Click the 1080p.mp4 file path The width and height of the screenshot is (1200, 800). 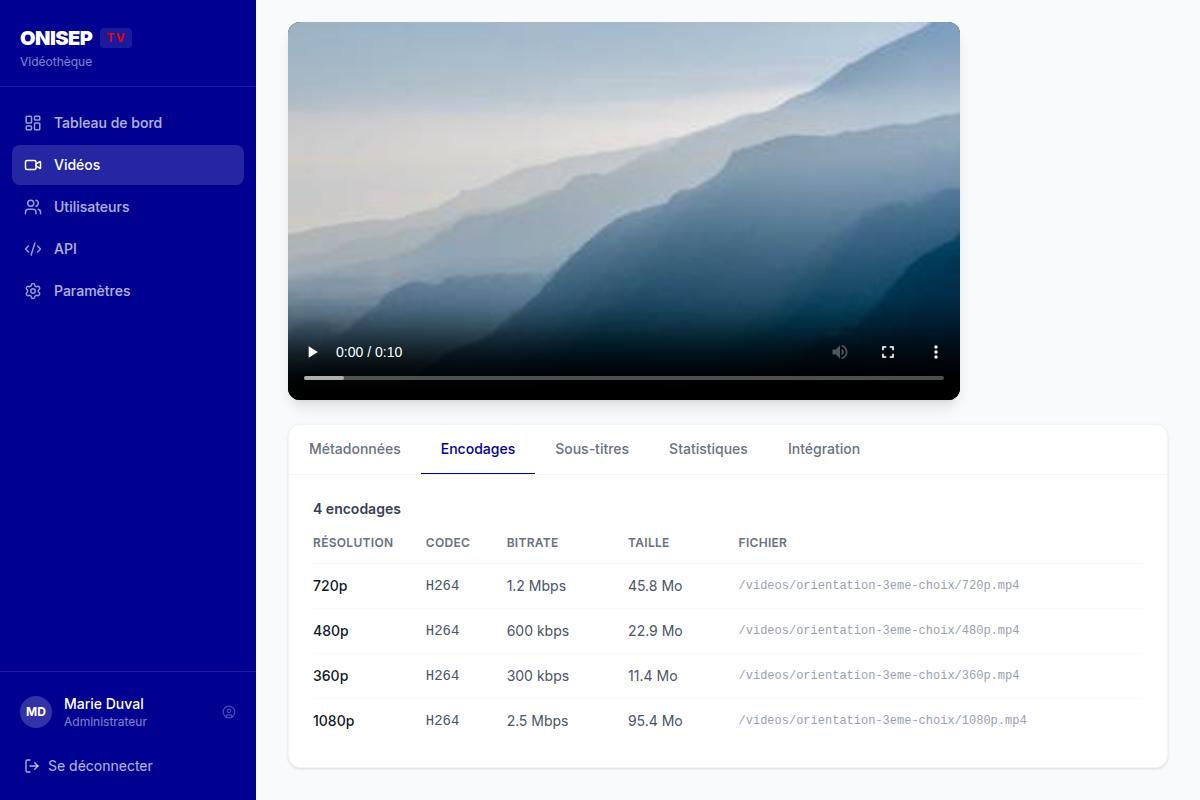click(x=883, y=720)
